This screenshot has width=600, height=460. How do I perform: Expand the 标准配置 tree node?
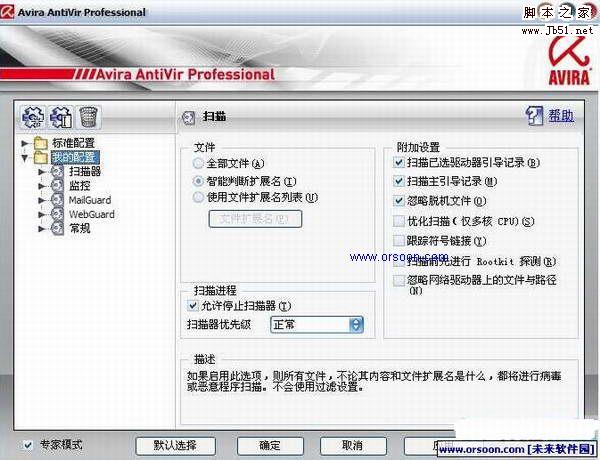[25, 144]
